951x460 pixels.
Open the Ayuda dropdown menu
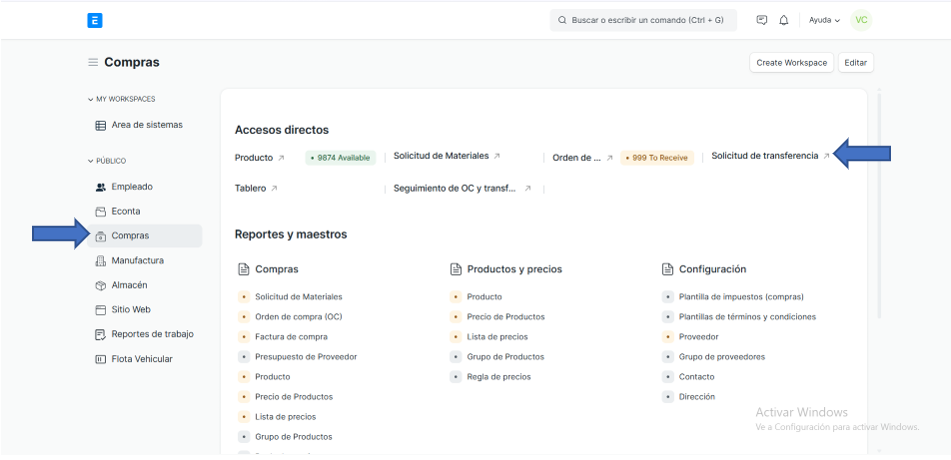[x=824, y=20]
